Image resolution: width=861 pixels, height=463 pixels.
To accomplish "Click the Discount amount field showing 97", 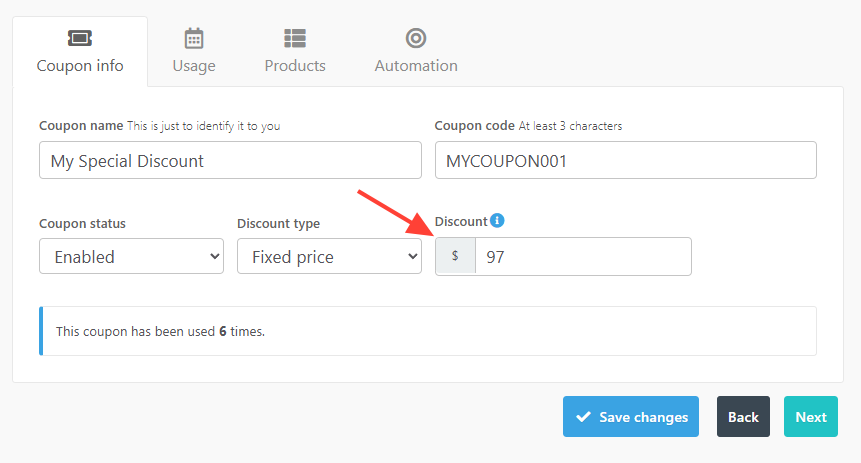I will click(583, 256).
